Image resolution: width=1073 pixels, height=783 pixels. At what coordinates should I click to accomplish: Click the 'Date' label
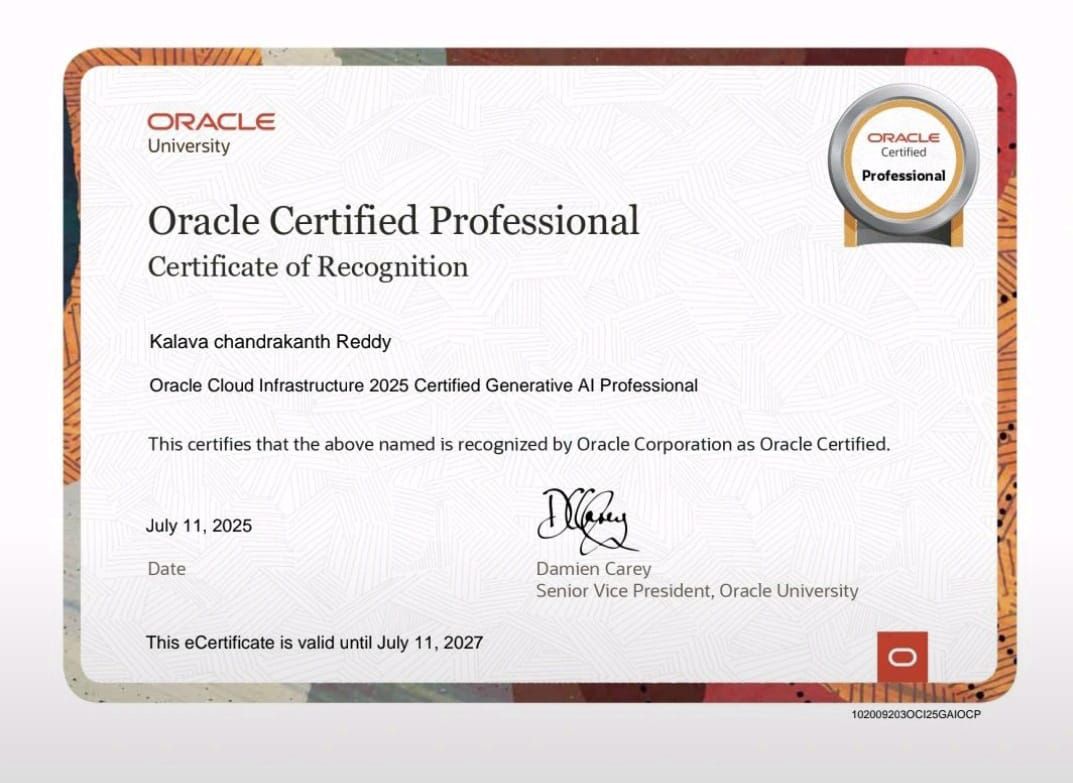(x=166, y=569)
